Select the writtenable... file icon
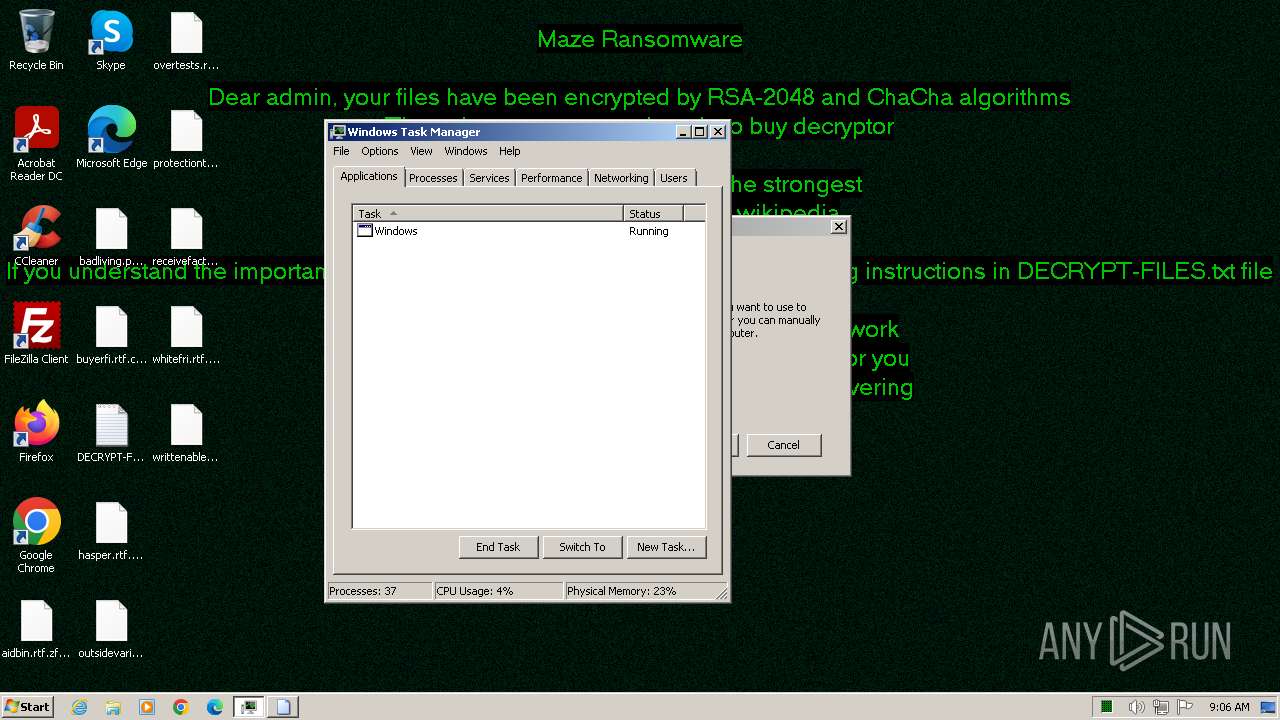The width and height of the screenshot is (1280, 720). pos(186,432)
